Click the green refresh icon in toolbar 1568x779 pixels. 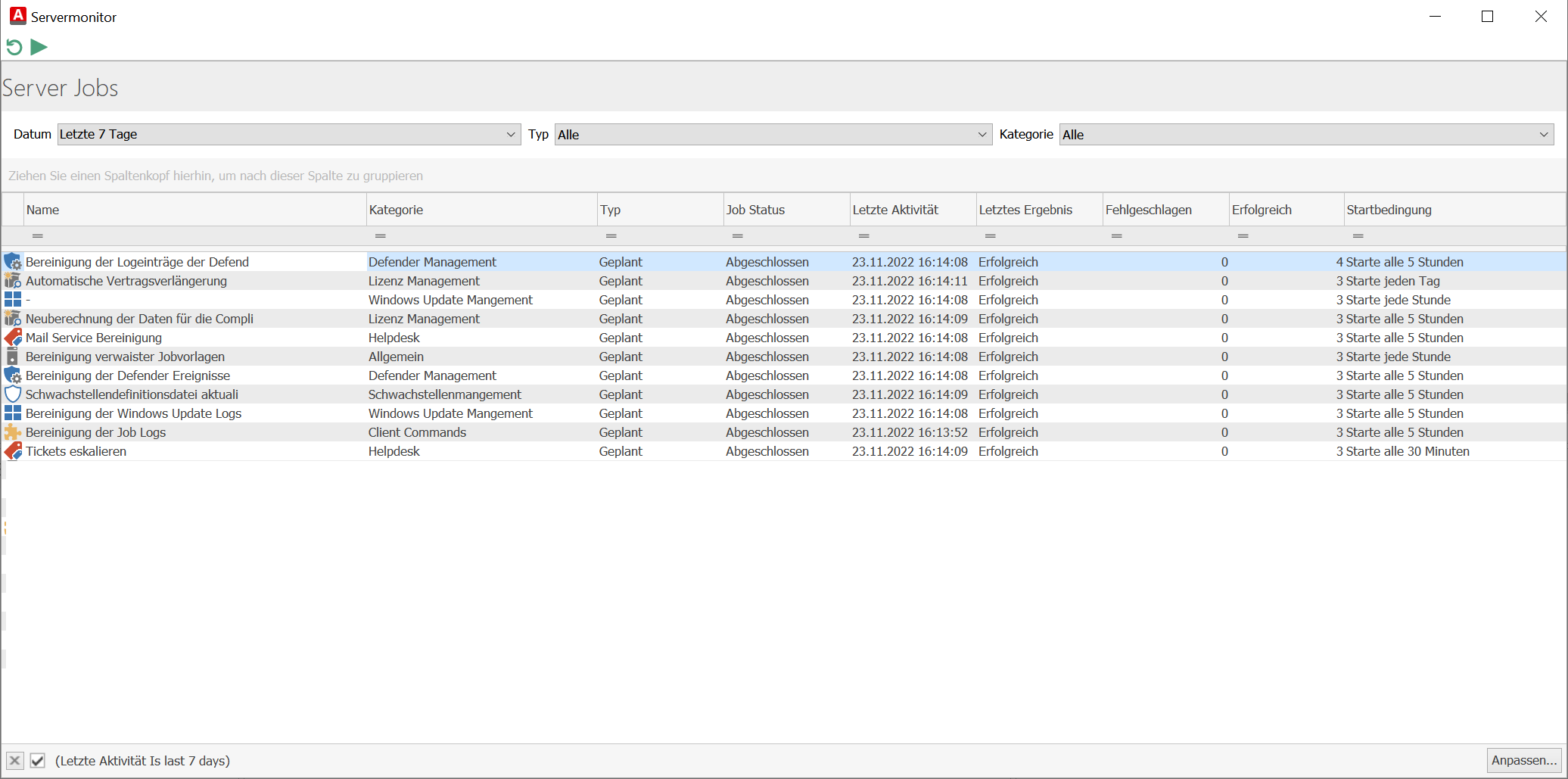pyautogui.click(x=14, y=47)
